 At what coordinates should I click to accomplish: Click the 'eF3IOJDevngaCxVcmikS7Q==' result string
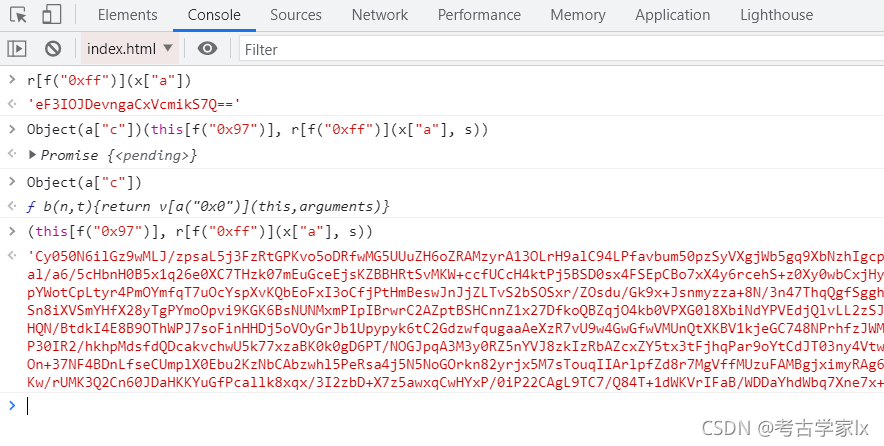pos(134,104)
